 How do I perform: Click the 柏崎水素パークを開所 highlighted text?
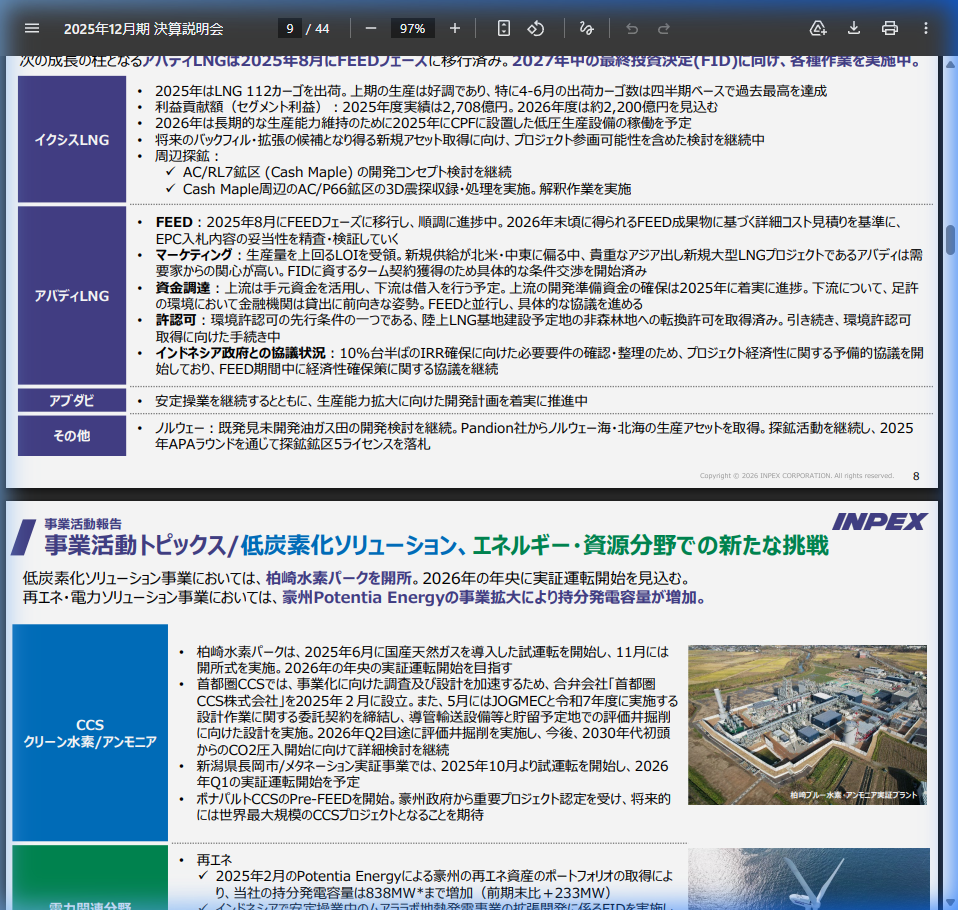coord(338,578)
